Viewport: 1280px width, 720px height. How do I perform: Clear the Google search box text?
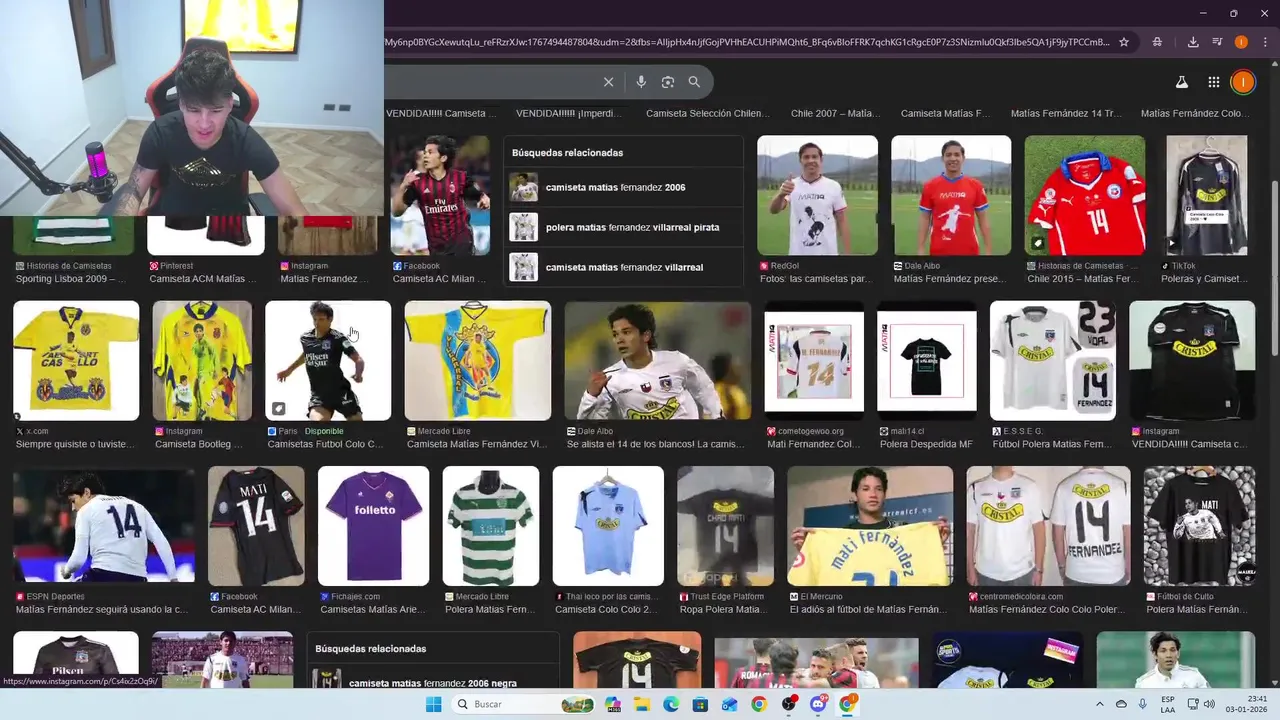coord(608,82)
